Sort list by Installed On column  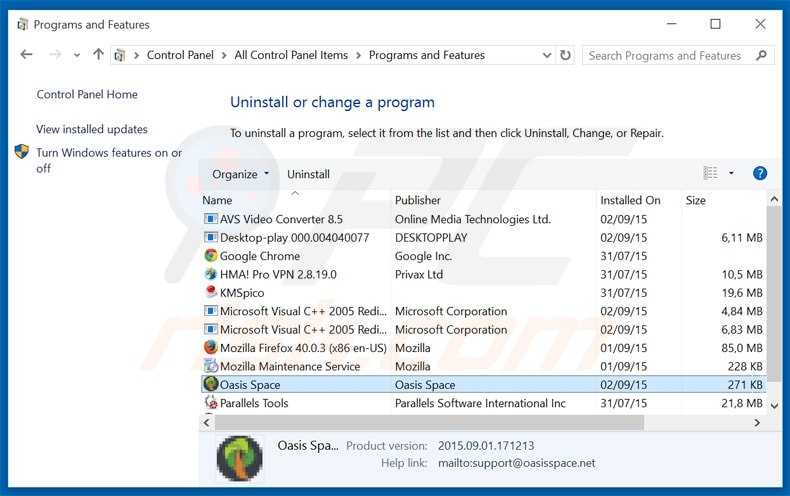[x=630, y=200]
